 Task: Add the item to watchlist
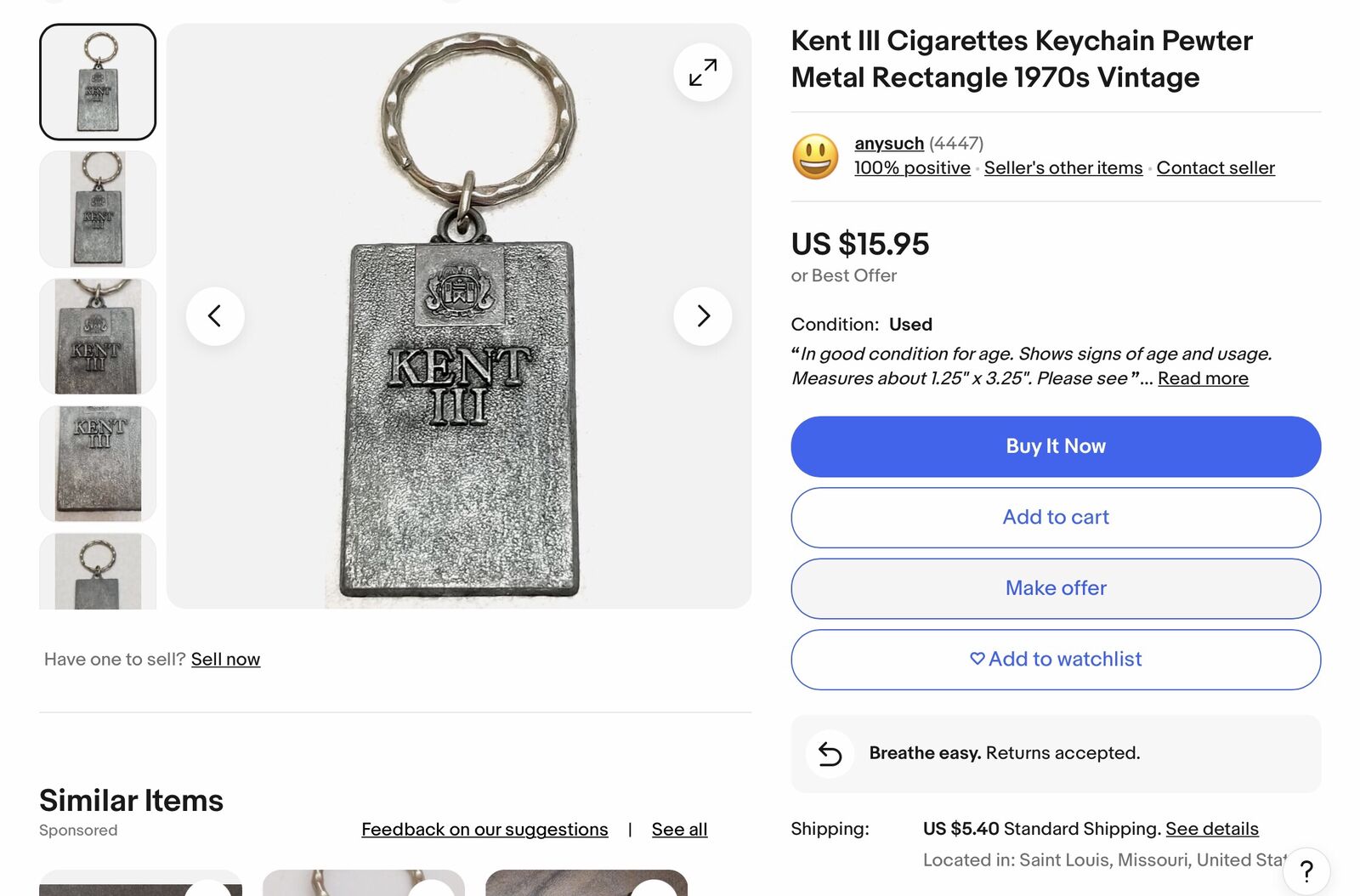coord(1056,659)
